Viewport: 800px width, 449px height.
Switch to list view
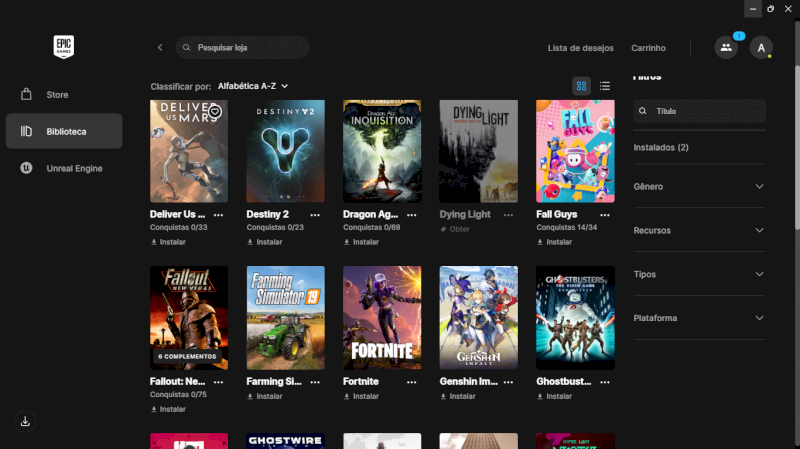click(x=605, y=86)
